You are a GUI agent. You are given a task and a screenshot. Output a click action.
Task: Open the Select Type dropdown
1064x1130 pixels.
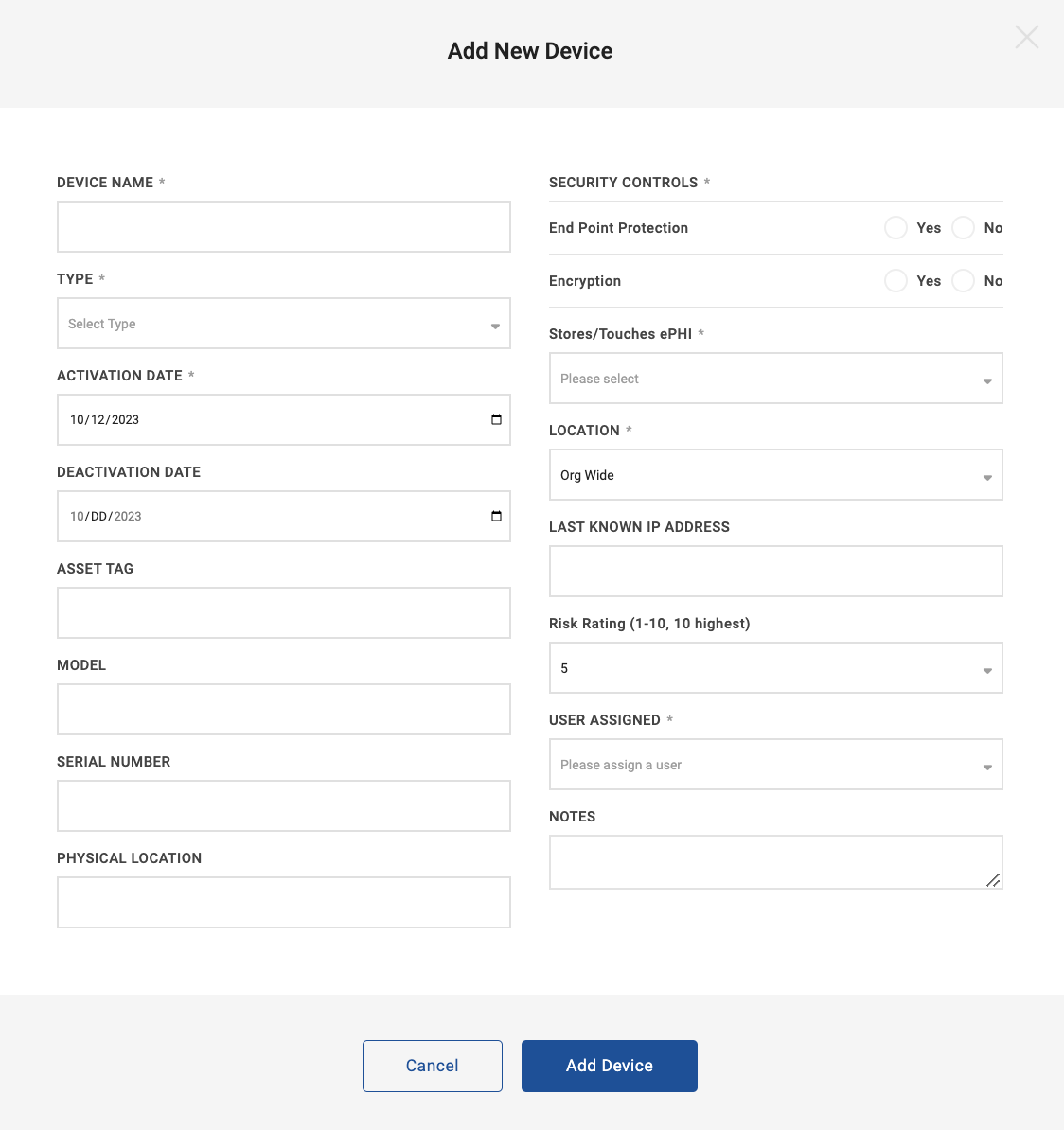284,324
